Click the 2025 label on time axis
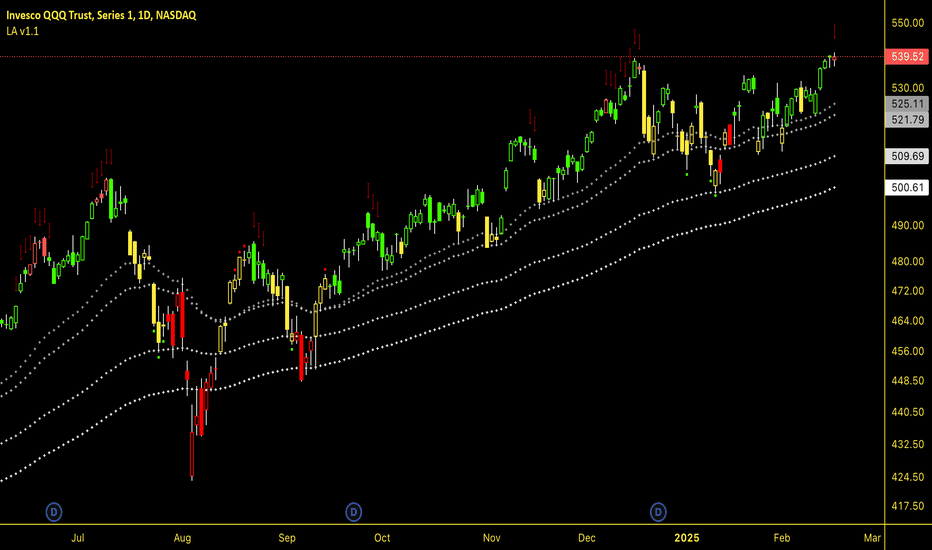The image size is (932, 550). (x=687, y=538)
